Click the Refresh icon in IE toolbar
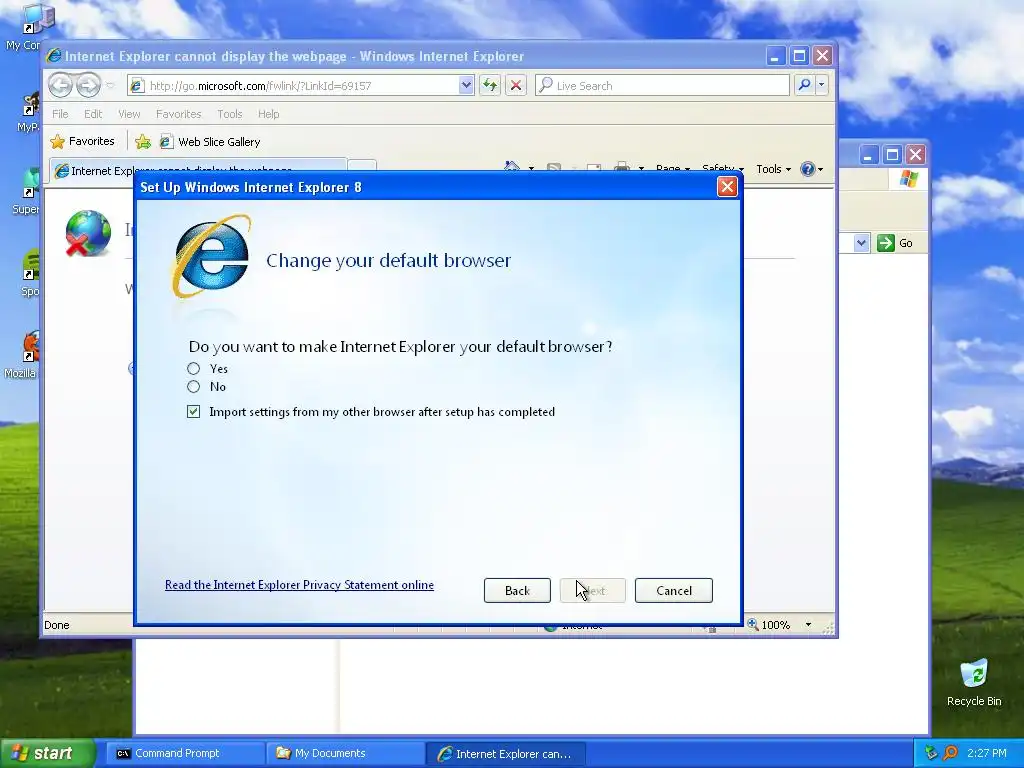This screenshot has height=768, width=1024. (490, 85)
